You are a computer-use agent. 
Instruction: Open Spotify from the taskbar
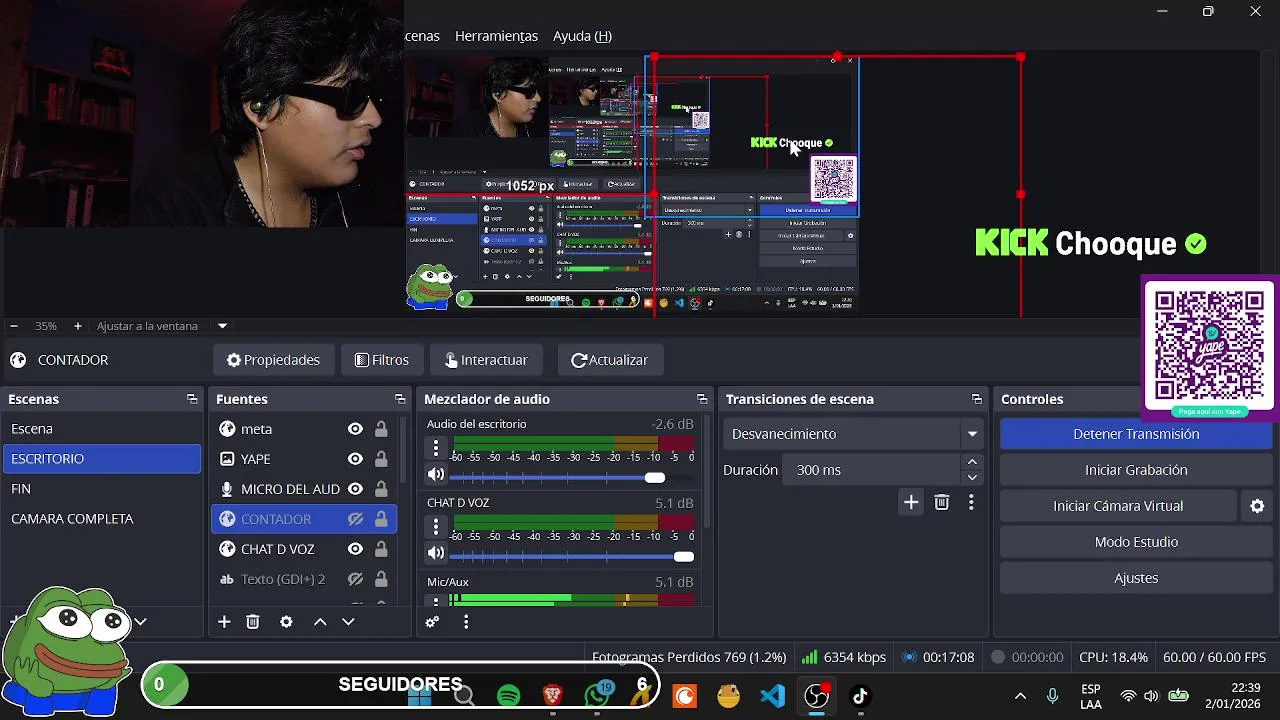(x=509, y=695)
